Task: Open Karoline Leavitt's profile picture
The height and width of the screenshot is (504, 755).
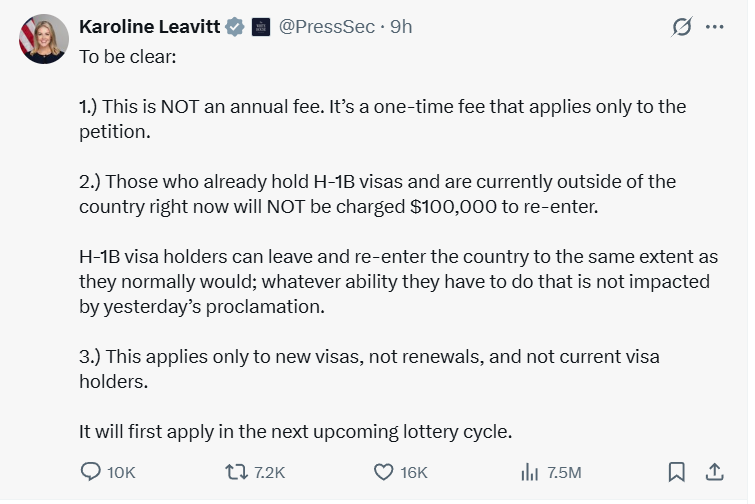Action: tap(44, 39)
